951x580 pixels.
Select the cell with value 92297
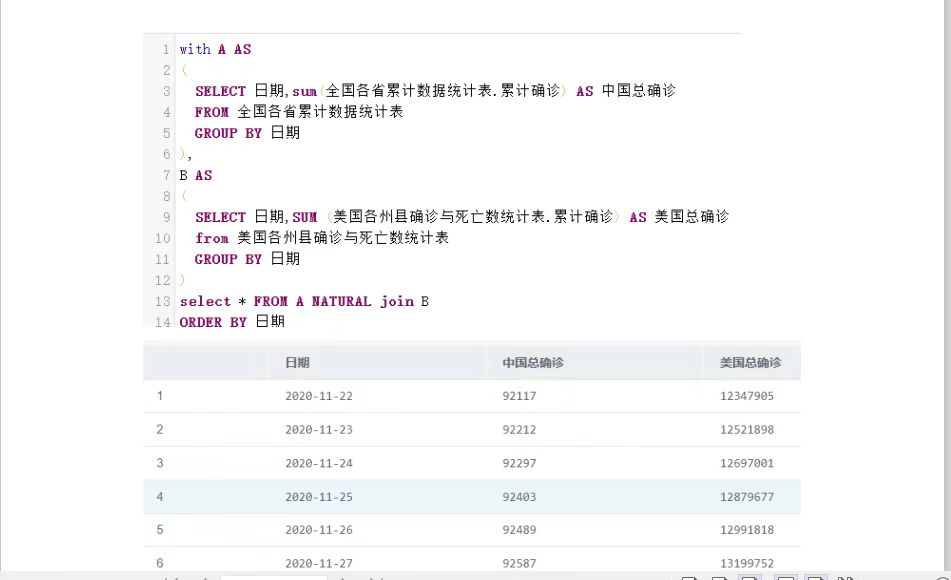(x=519, y=464)
